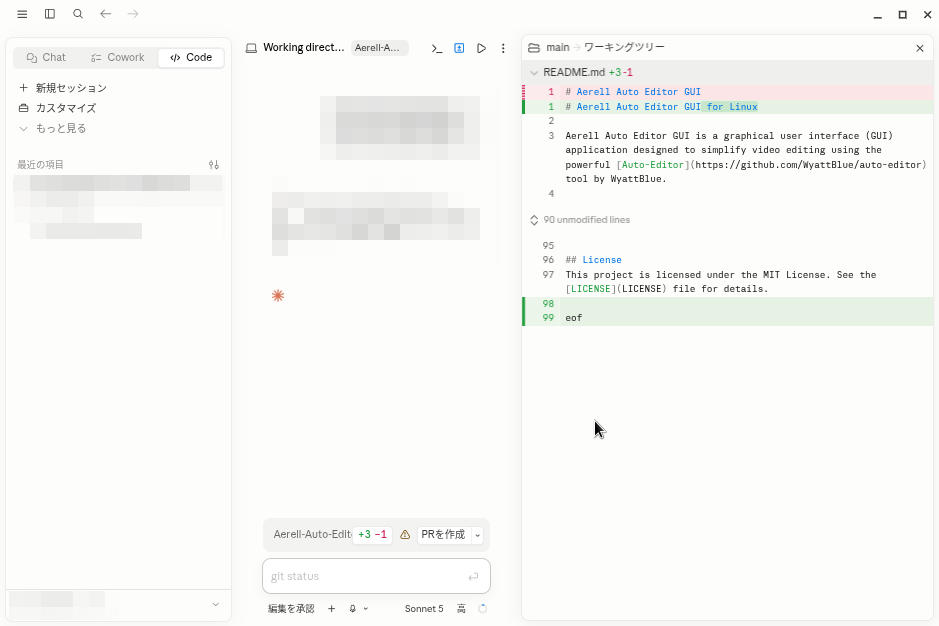Click the Aerell-Auto-Edit branch label
Viewport: 939px width, 626px height.
click(x=312, y=534)
